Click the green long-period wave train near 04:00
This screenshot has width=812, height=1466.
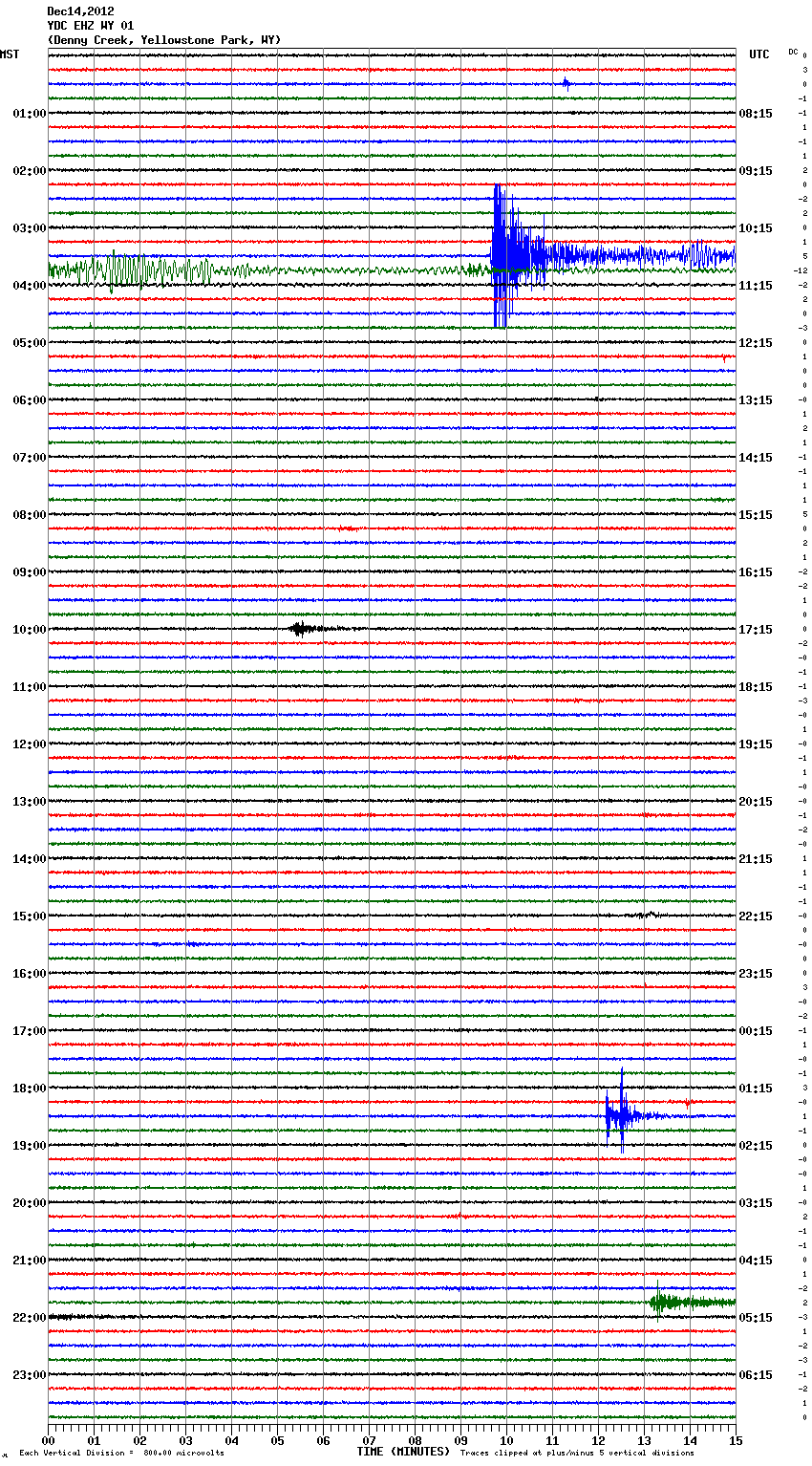[129, 270]
